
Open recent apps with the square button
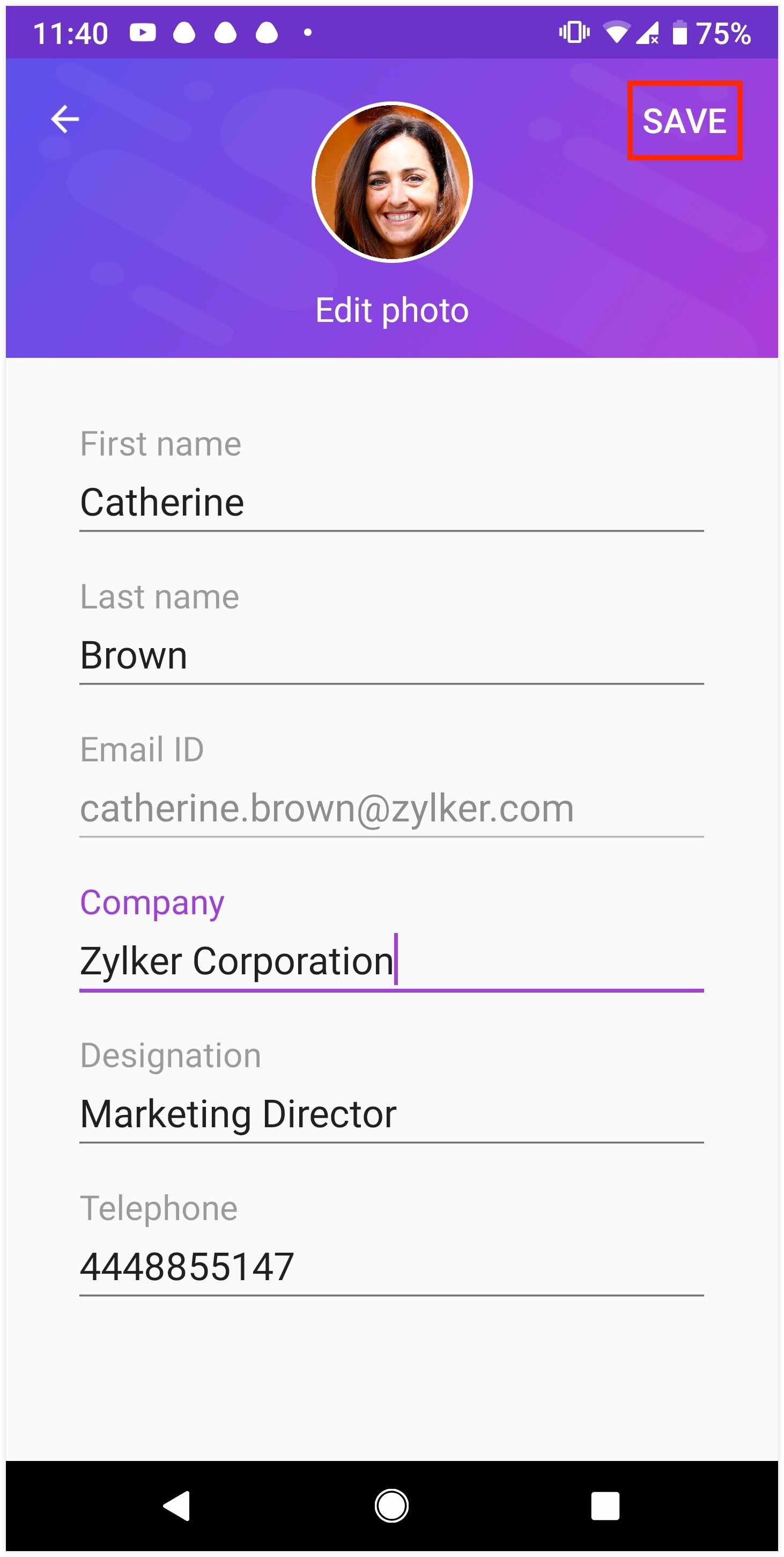(605, 1505)
